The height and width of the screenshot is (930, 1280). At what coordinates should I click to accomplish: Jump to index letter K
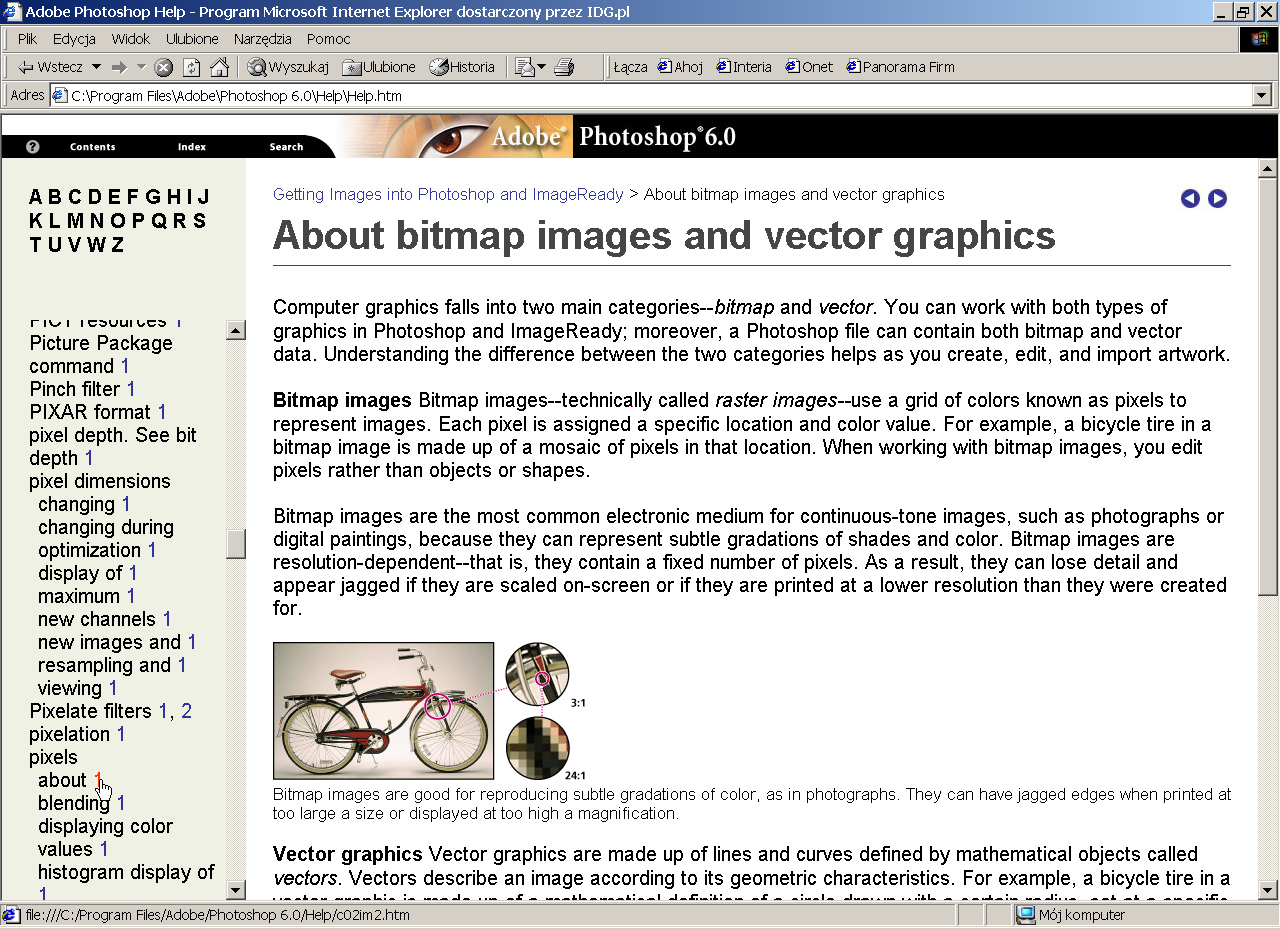(x=37, y=221)
